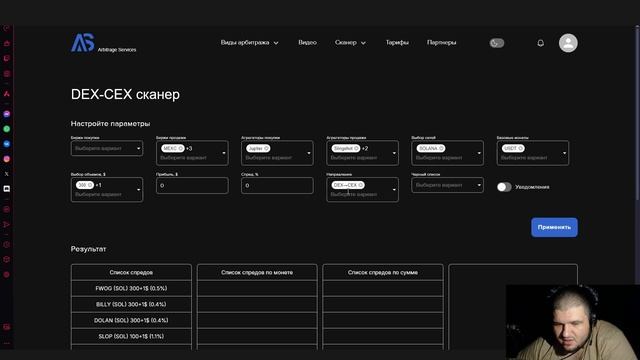This screenshot has height=360, width=640.
Task: Select SLOP (SOL) 100+1$ spread row
Action: tap(131, 336)
